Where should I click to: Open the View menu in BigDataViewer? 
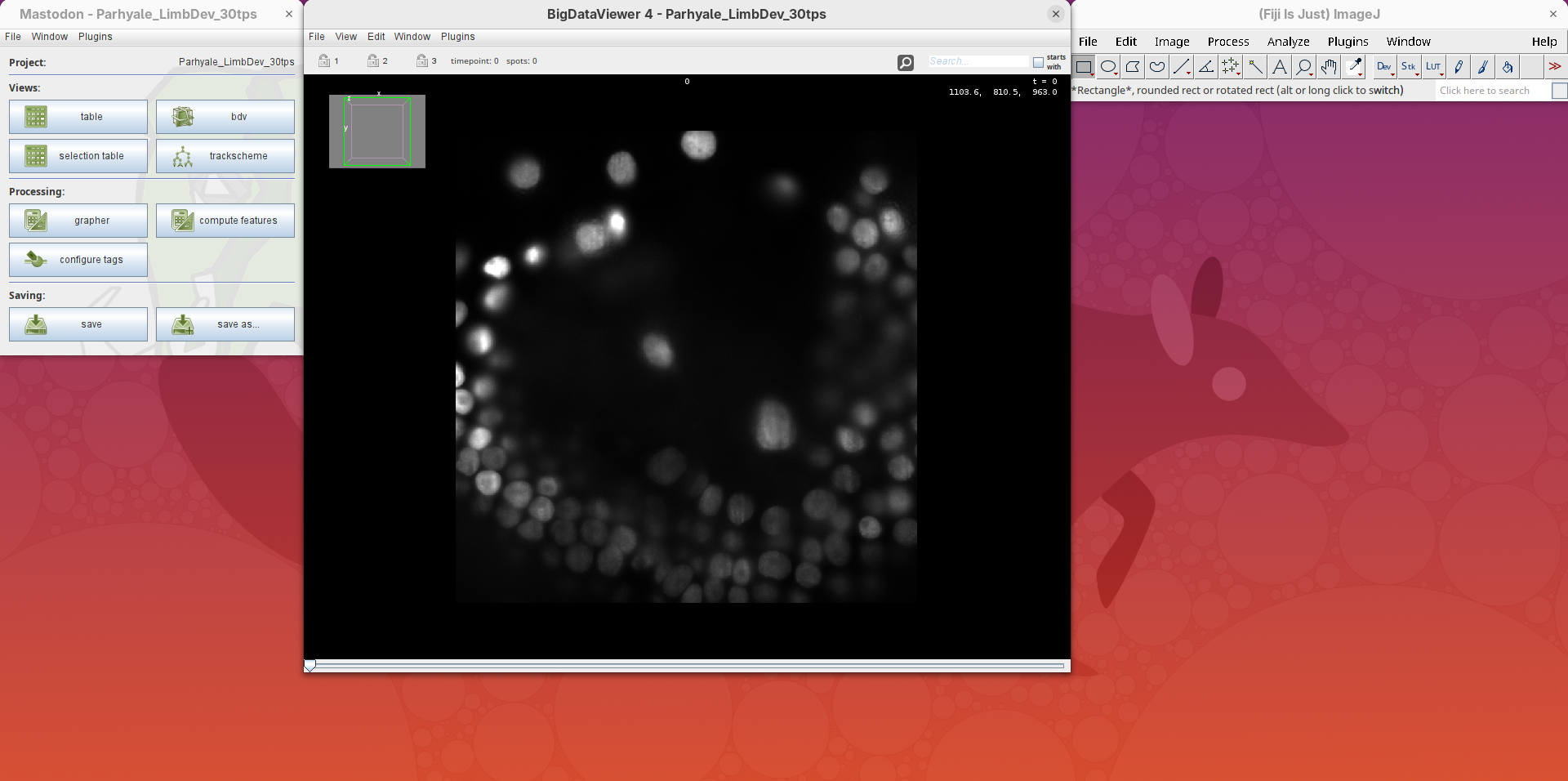345,37
